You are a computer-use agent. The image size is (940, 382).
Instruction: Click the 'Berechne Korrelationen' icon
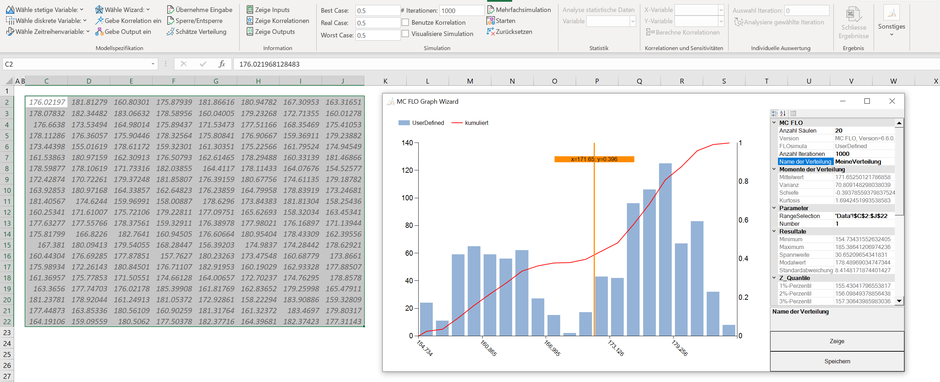click(x=649, y=32)
